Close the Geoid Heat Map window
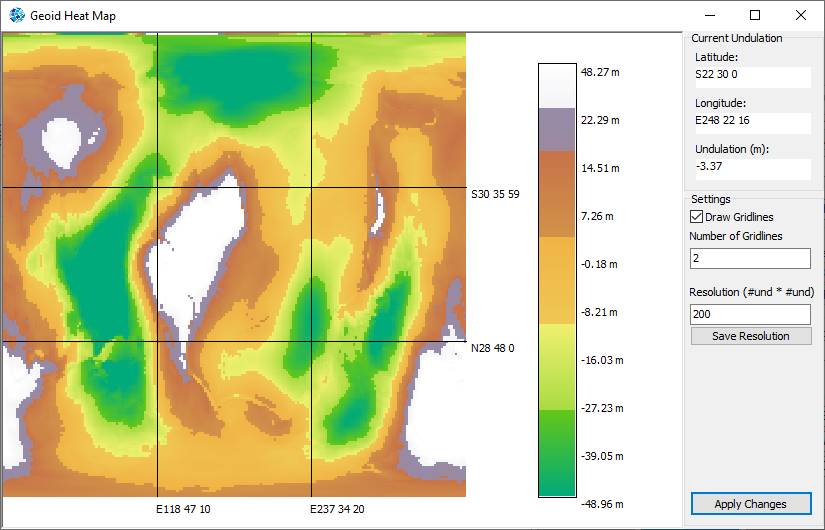The height and width of the screenshot is (530, 825). (x=801, y=15)
